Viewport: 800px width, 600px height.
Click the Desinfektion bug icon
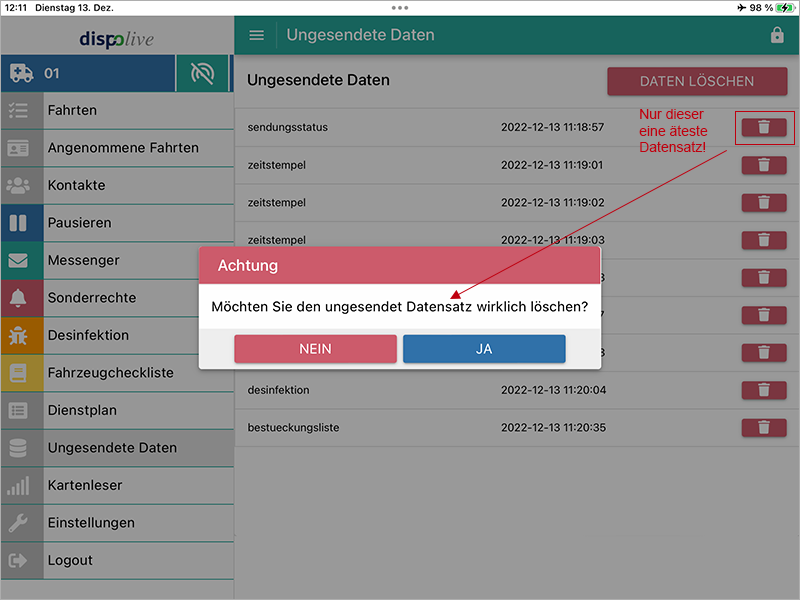[x=18, y=336]
